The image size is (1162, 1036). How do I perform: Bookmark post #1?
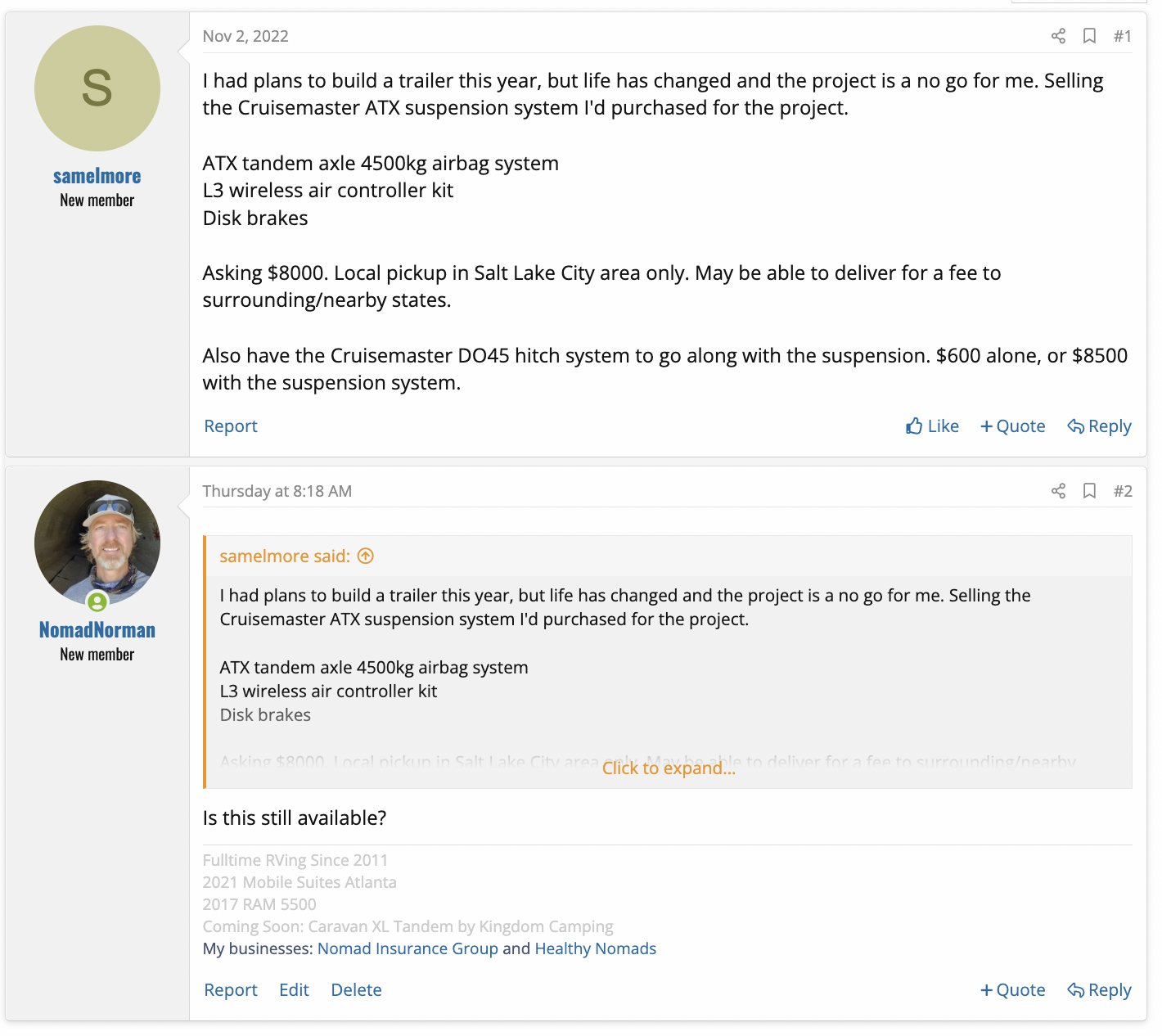pyautogui.click(x=1089, y=36)
